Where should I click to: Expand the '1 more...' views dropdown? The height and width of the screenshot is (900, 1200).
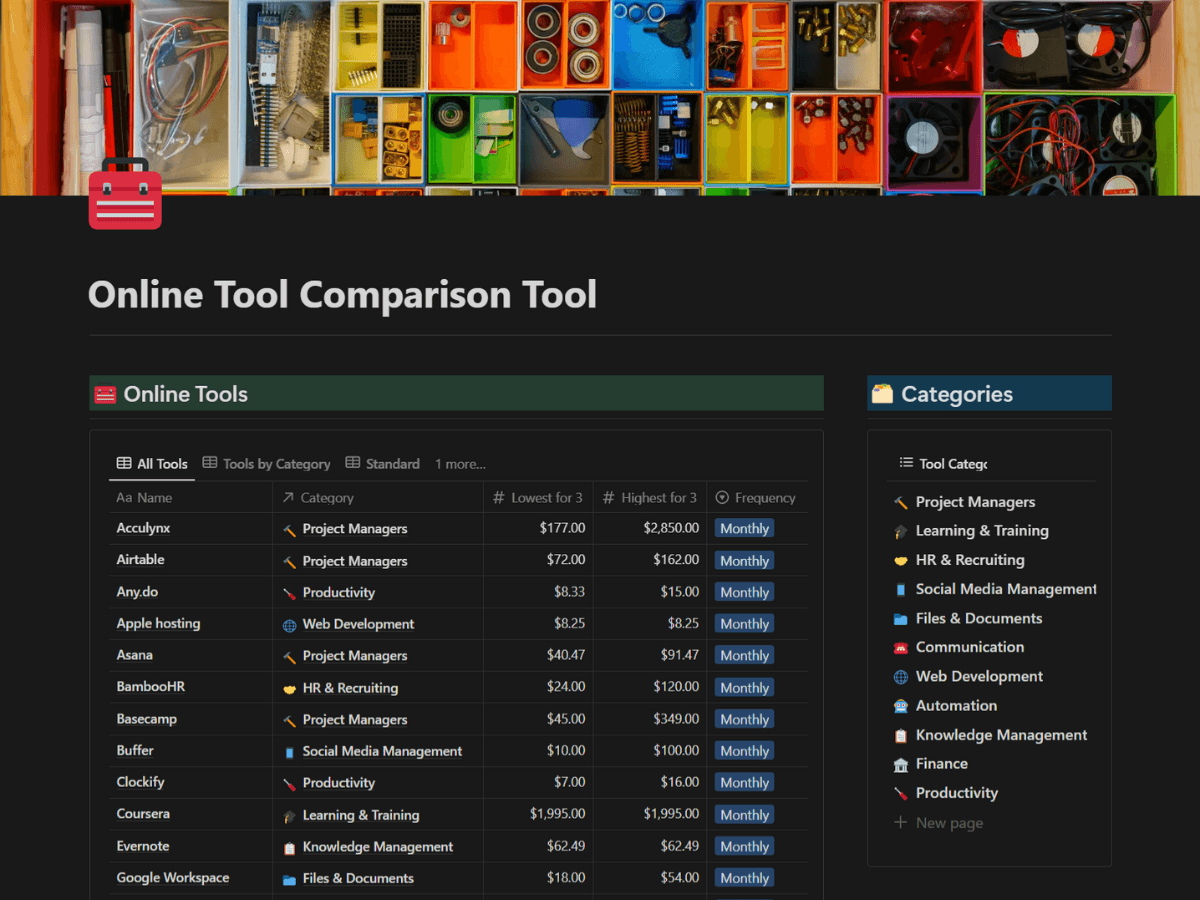click(x=460, y=464)
